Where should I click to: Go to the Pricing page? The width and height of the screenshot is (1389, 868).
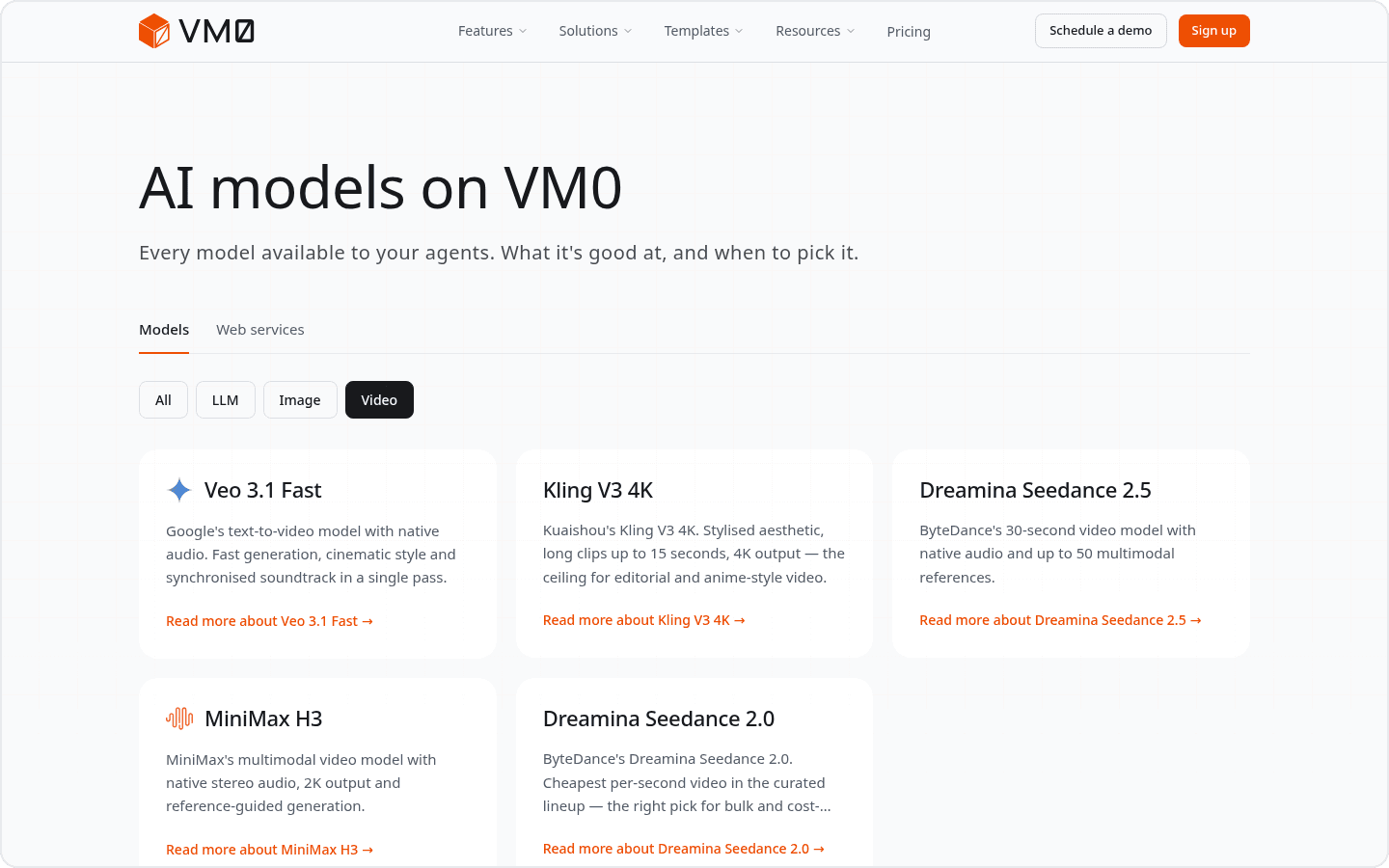(x=909, y=32)
